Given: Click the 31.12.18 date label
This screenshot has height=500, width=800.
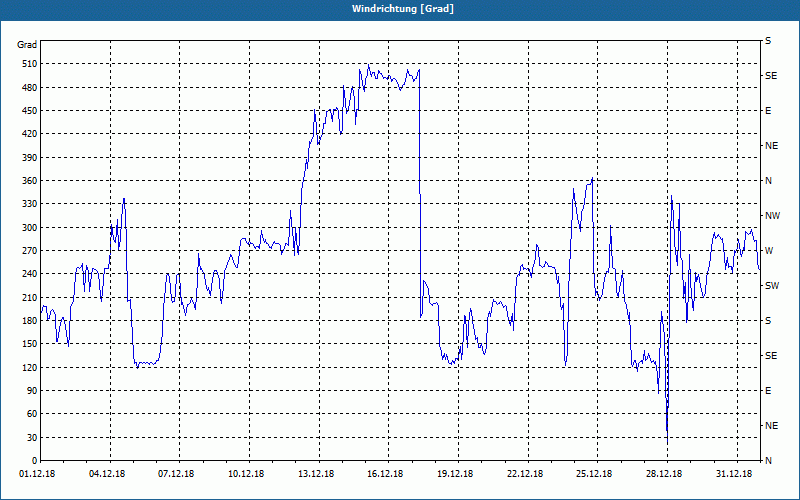Looking at the screenshot, I should tap(734, 474).
